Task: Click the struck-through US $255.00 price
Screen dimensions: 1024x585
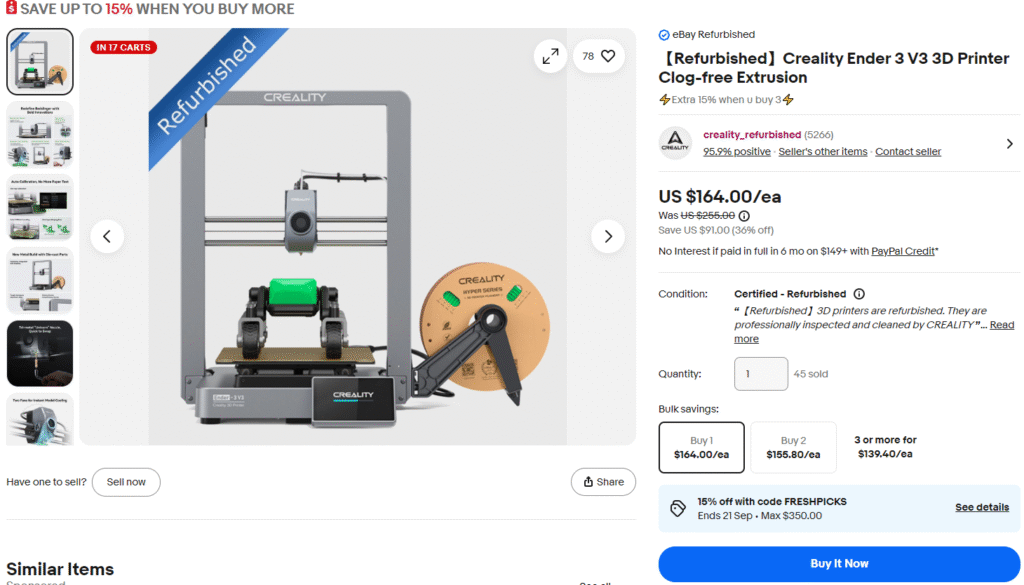Action: click(707, 215)
